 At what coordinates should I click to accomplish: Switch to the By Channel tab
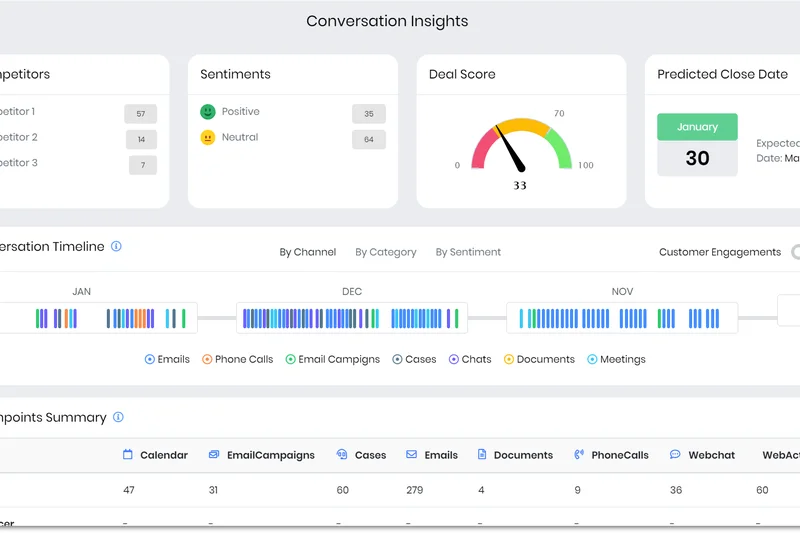pos(307,252)
